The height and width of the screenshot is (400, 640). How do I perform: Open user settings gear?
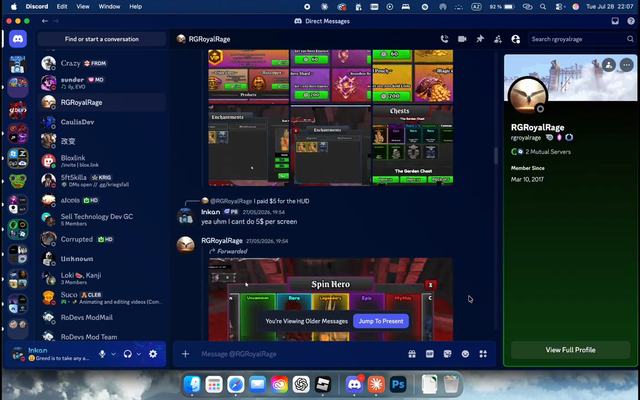click(x=153, y=354)
